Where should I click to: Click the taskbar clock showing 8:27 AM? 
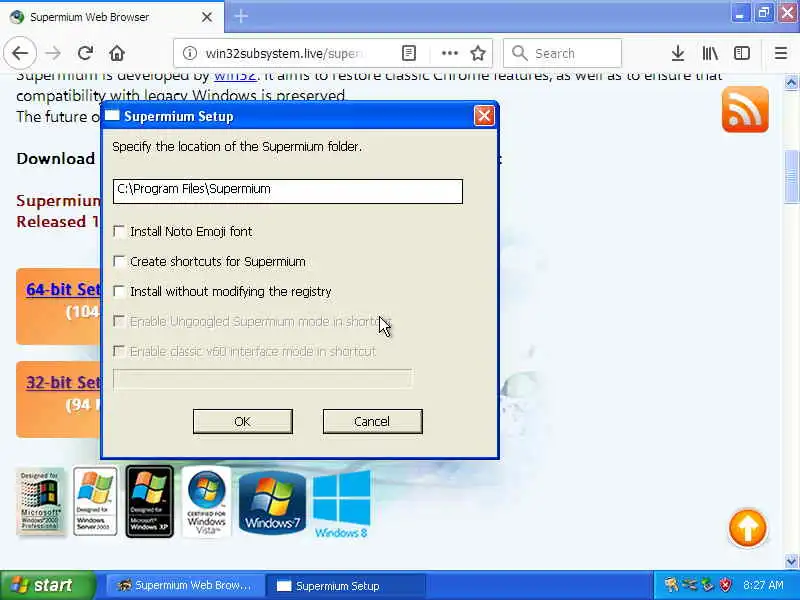(763, 585)
